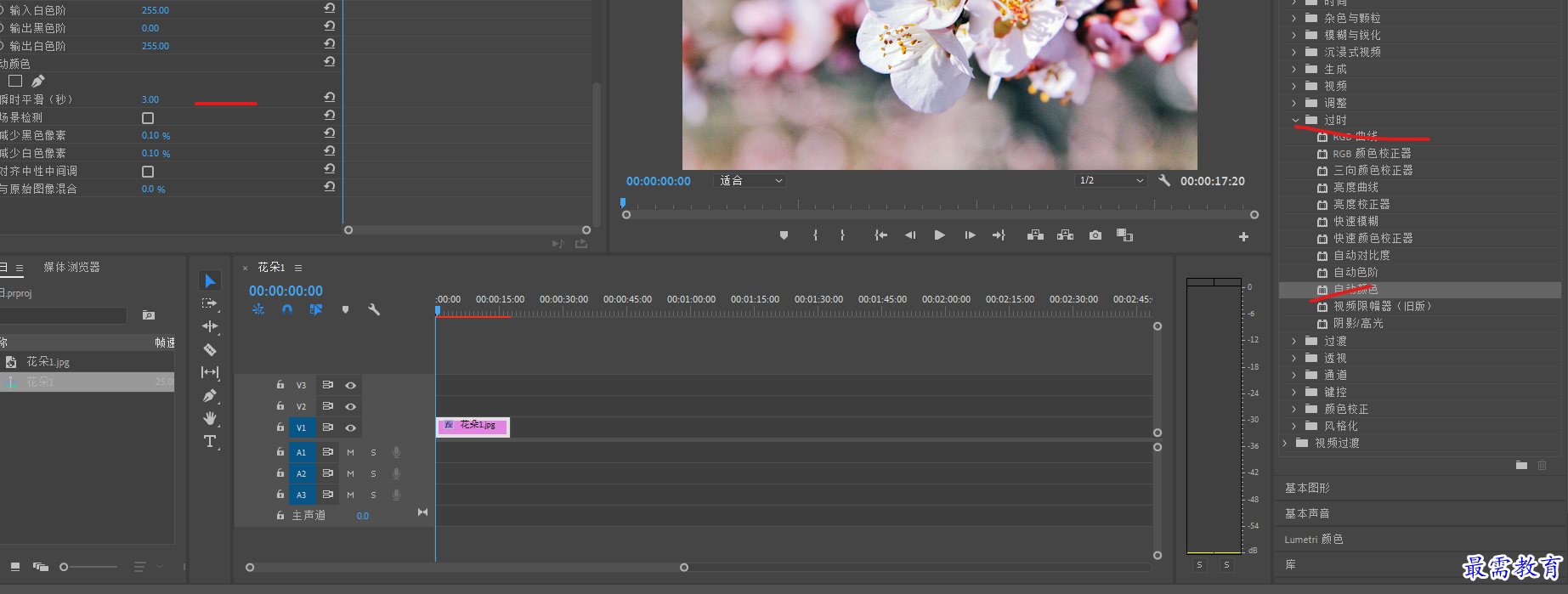Select the Hand tool
The width and height of the screenshot is (1568, 594).
click(x=210, y=418)
